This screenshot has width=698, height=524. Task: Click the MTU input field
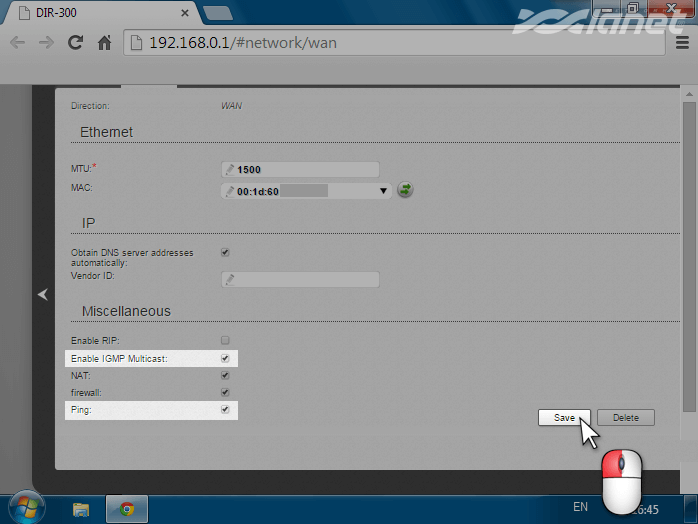click(305, 169)
